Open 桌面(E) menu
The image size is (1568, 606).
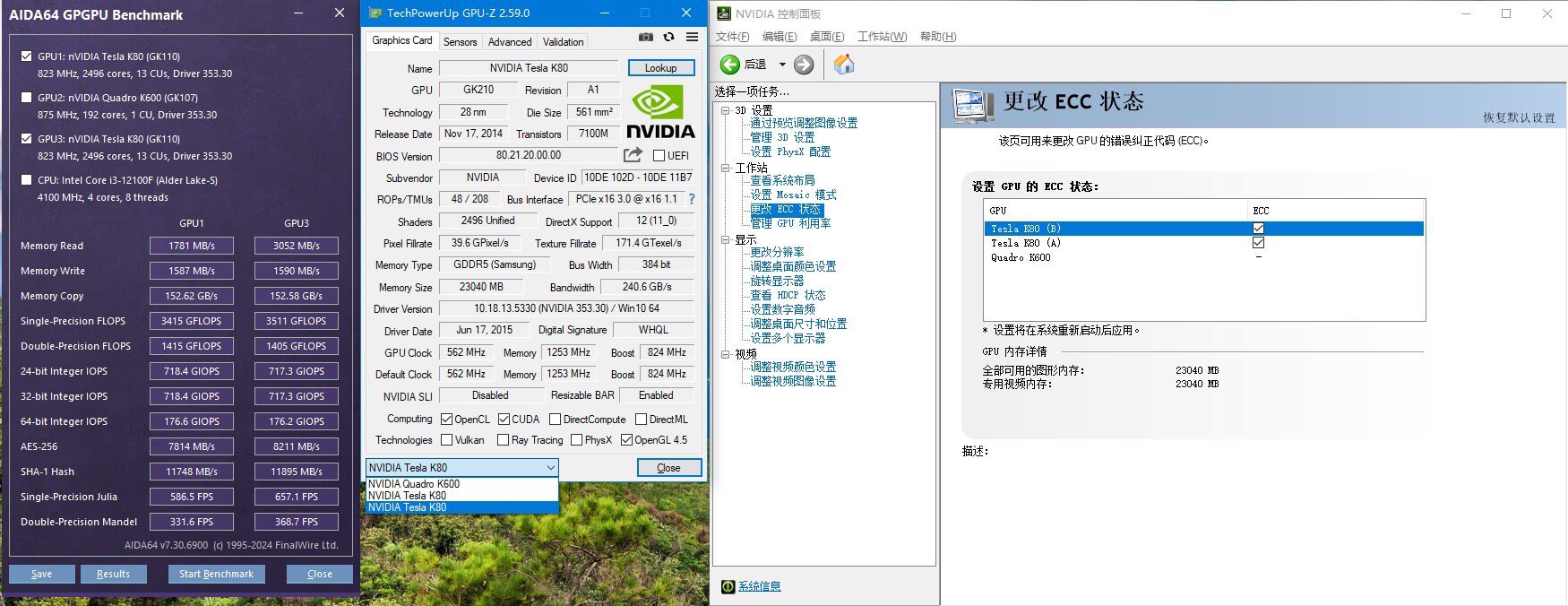827,37
